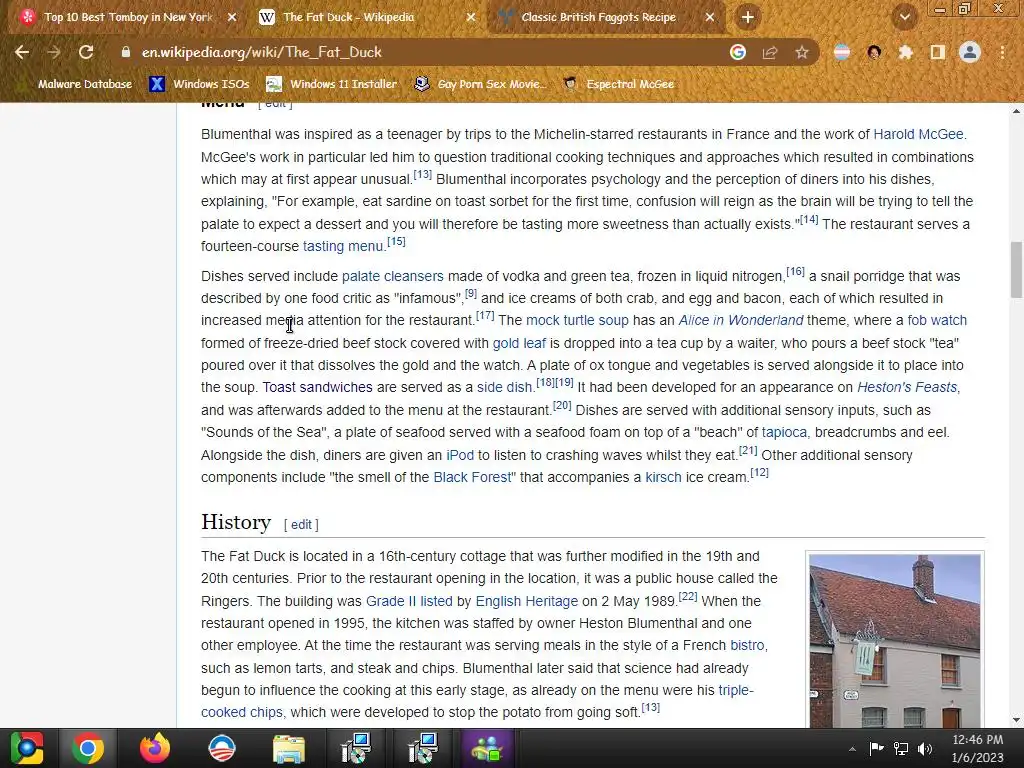Open the iPod link
1024x768 pixels.
(460, 455)
